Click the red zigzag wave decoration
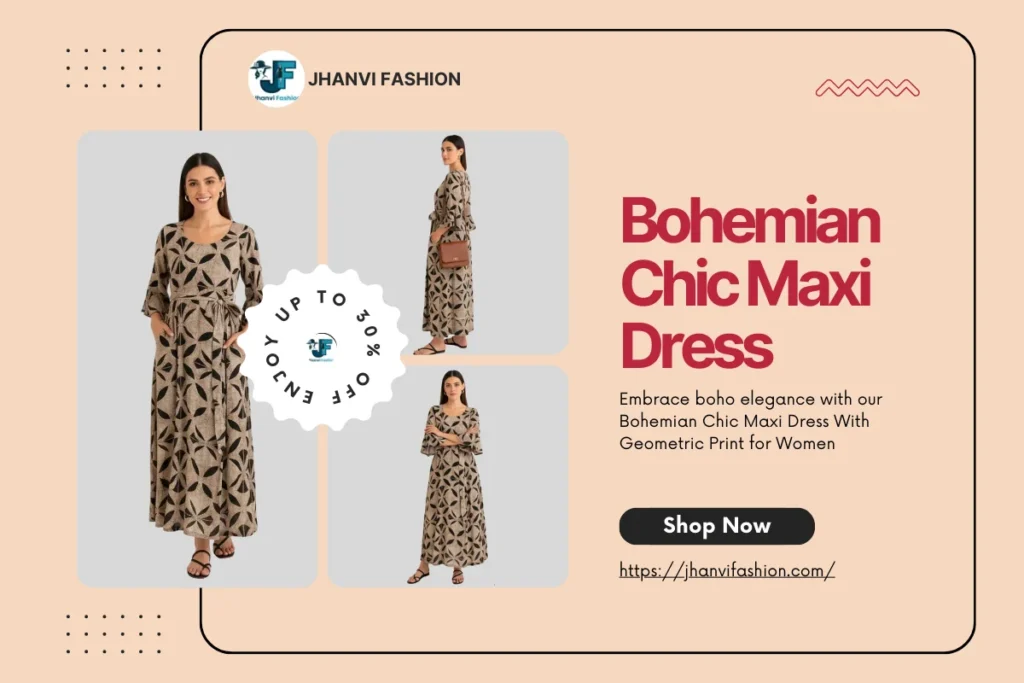The height and width of the screenshot is (683, 1024). pyautogui.click(x=867, y=87)
